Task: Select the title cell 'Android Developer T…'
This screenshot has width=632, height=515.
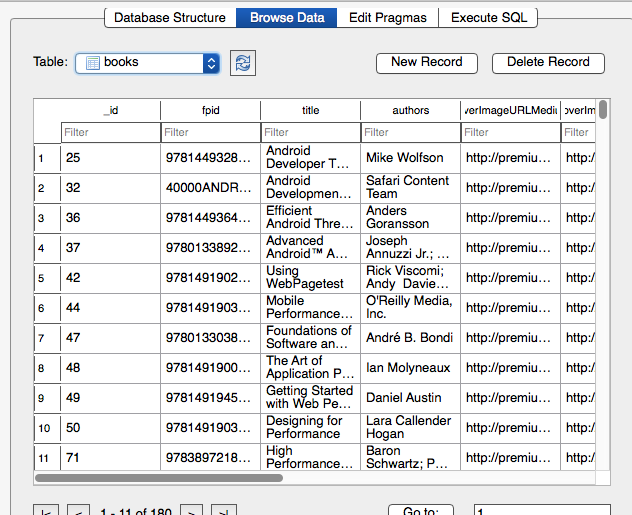Action: tap(310, 158)
